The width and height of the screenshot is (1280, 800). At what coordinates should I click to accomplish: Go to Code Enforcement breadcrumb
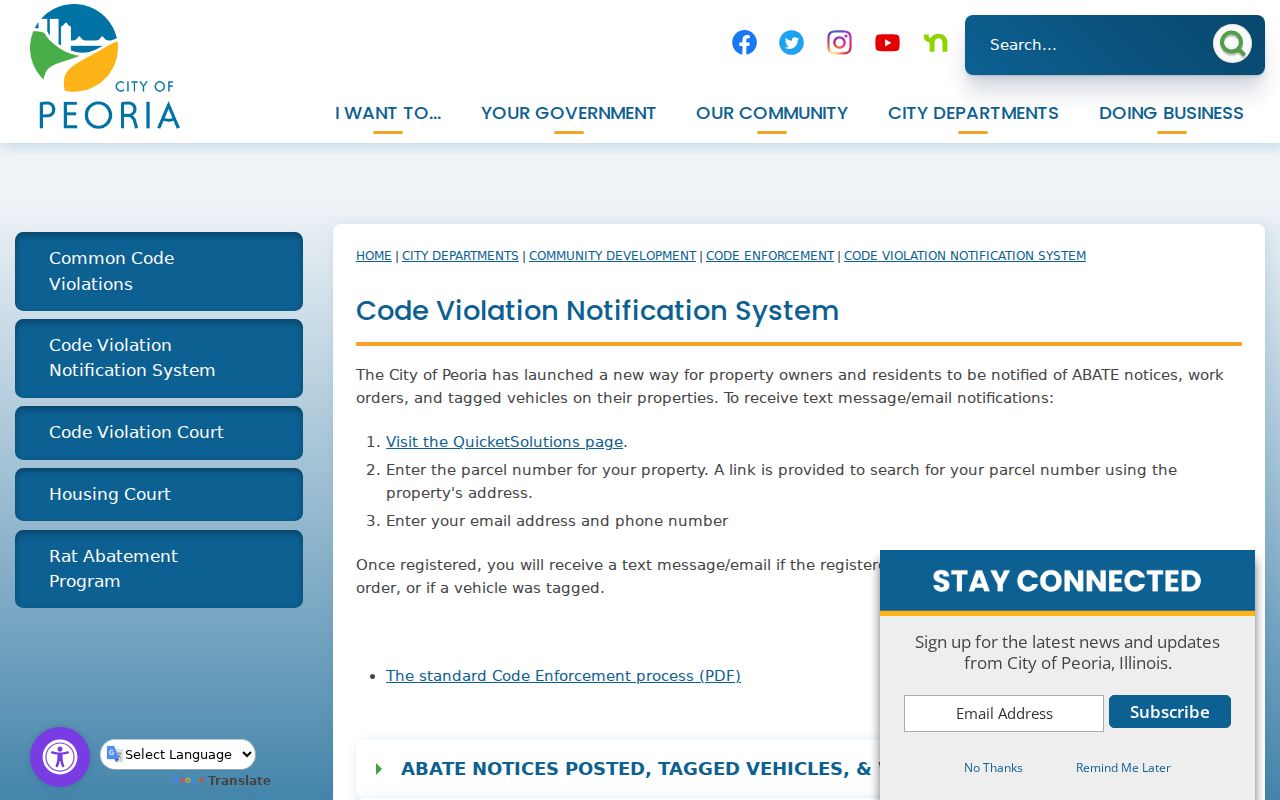click(x=770, y=256)
